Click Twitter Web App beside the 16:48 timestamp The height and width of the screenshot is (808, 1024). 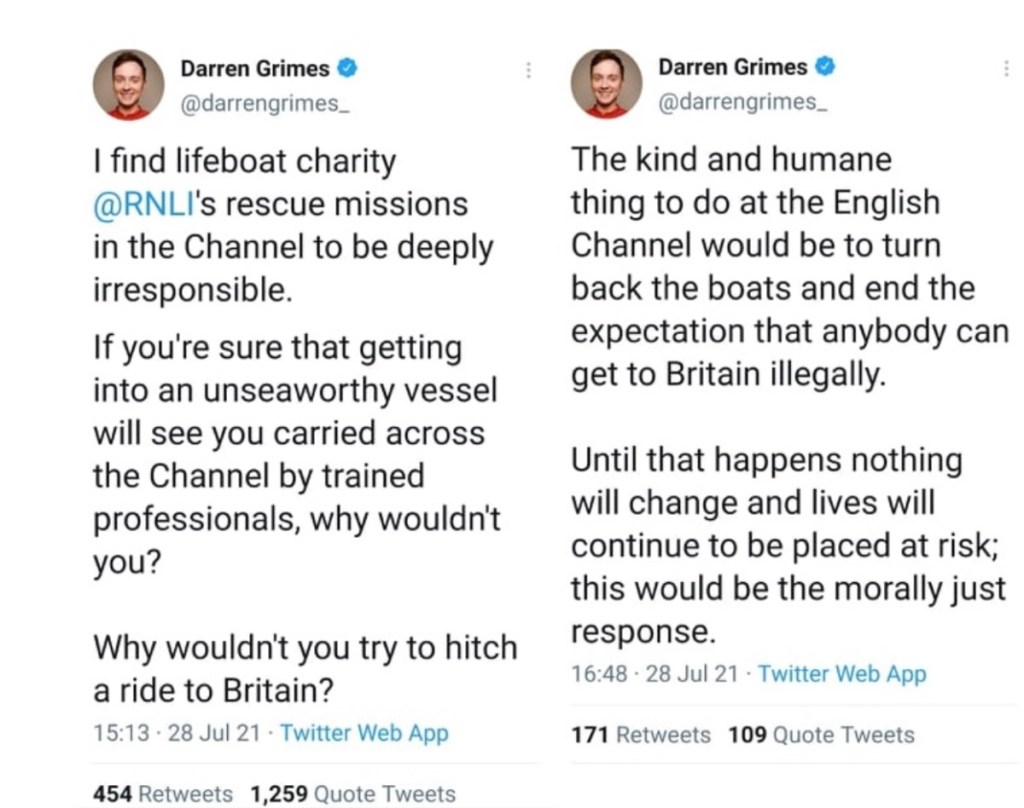[x=842, y=674]
